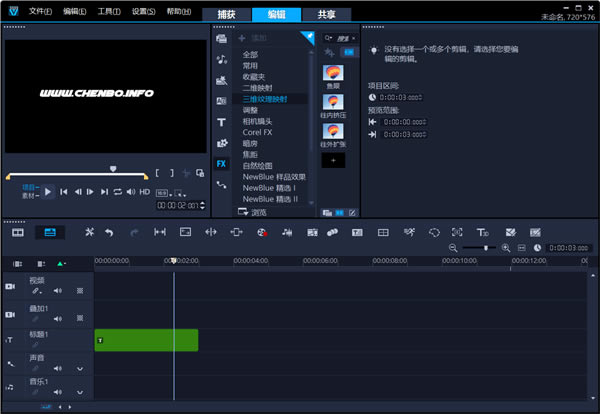
Task: Click the timeline zoom slider
Action: [x=487, y=248]
